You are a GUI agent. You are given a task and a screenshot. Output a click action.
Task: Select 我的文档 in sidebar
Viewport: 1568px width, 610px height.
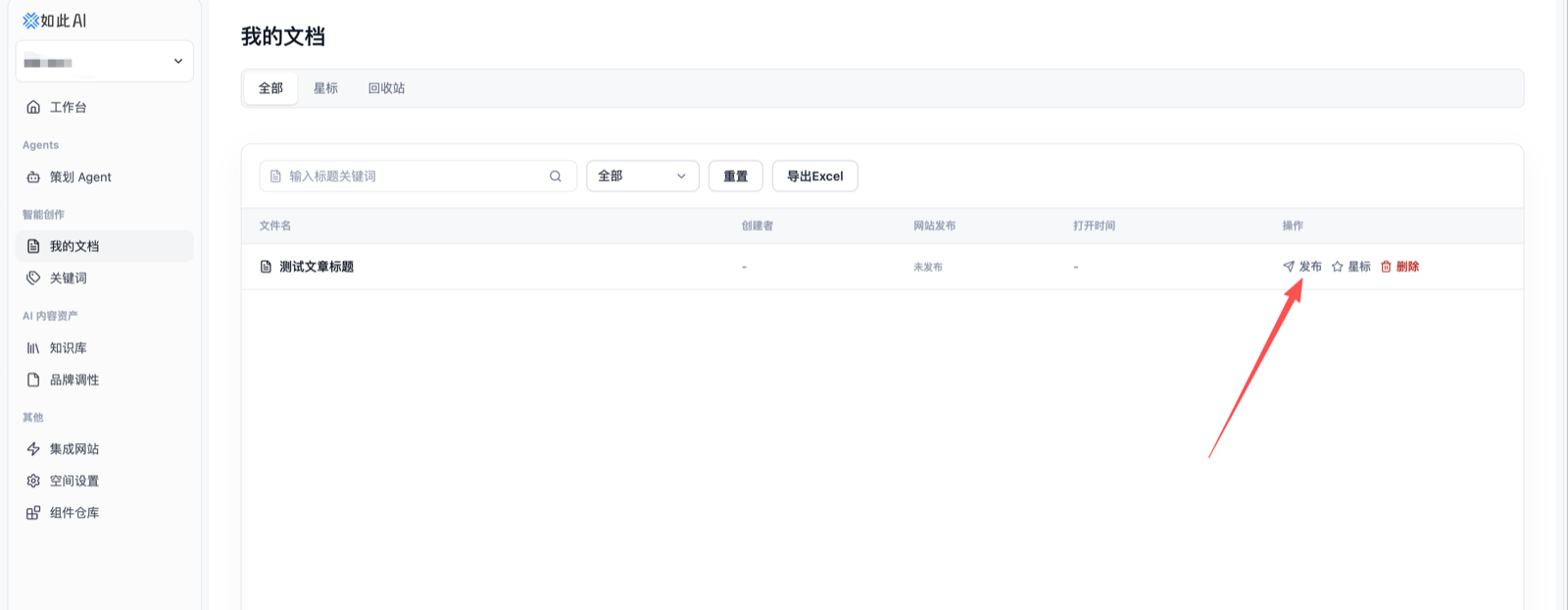[x=105, y=246]
